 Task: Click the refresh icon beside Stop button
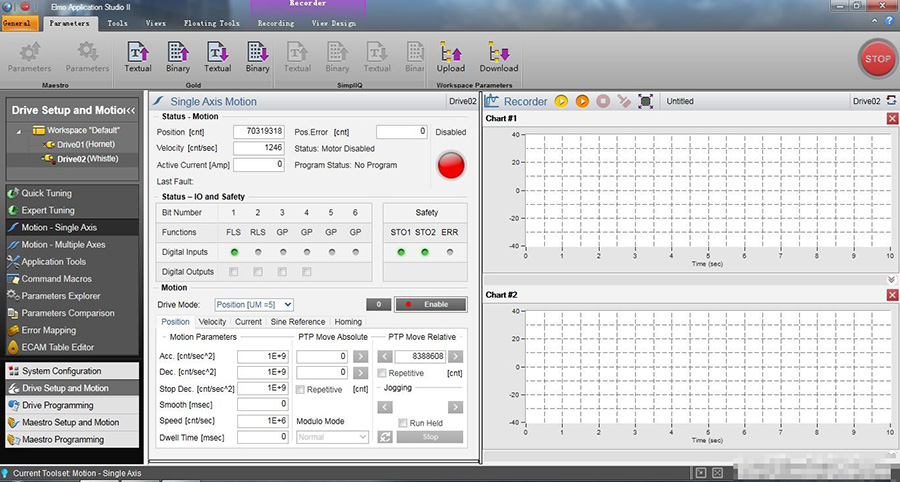tap(385, 437)
